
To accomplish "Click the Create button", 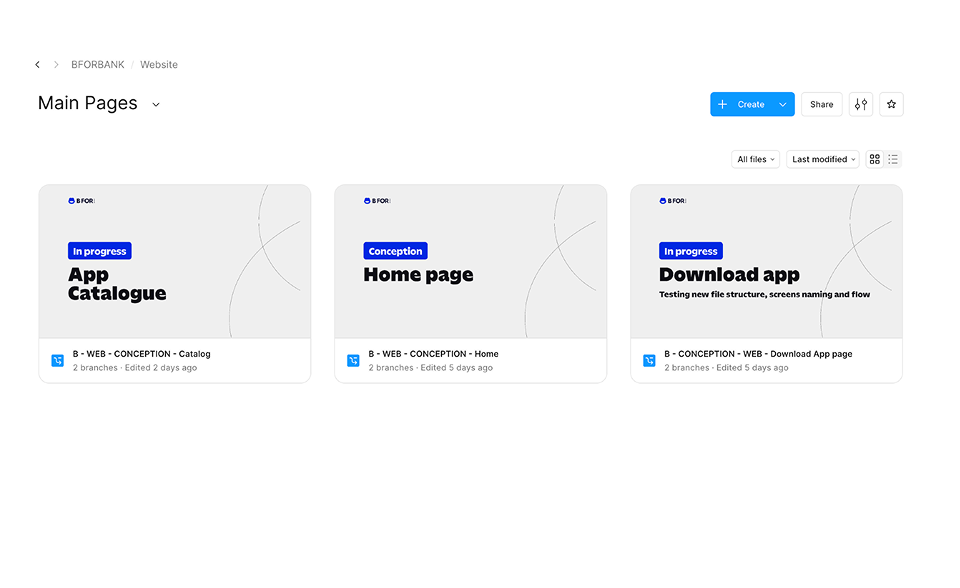I will click(x=742, y=104).
